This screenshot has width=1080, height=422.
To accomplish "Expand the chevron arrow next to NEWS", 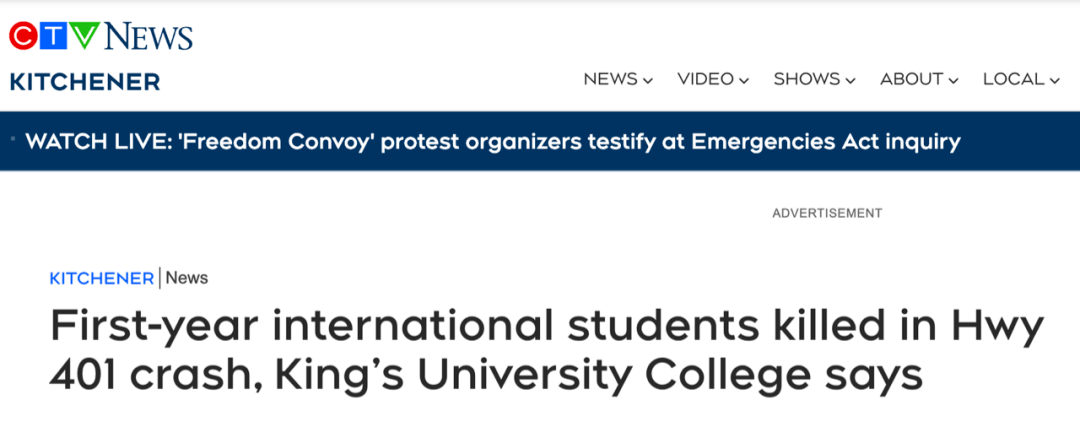I will 647,81.
